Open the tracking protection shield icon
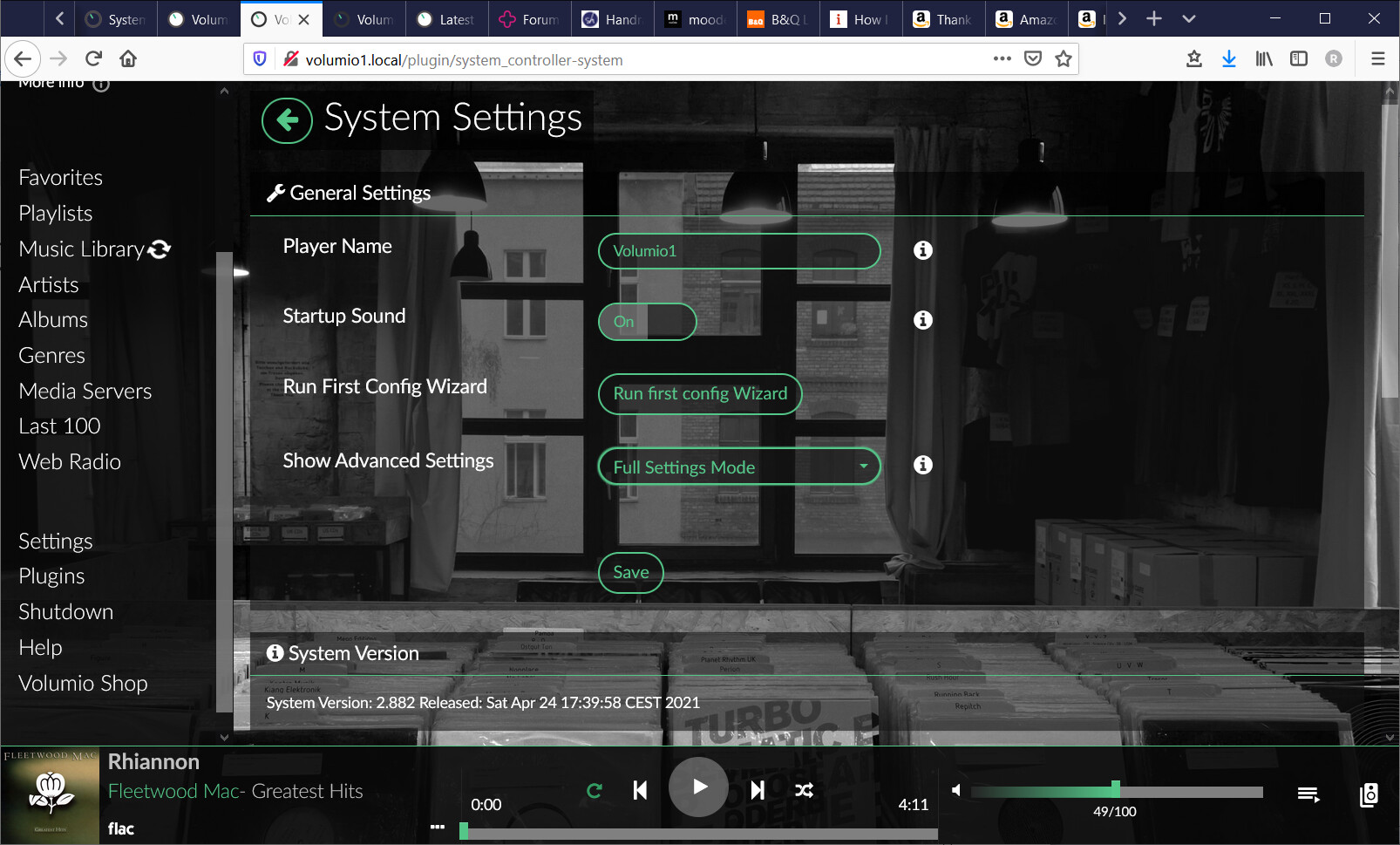 tap(259, 59)
